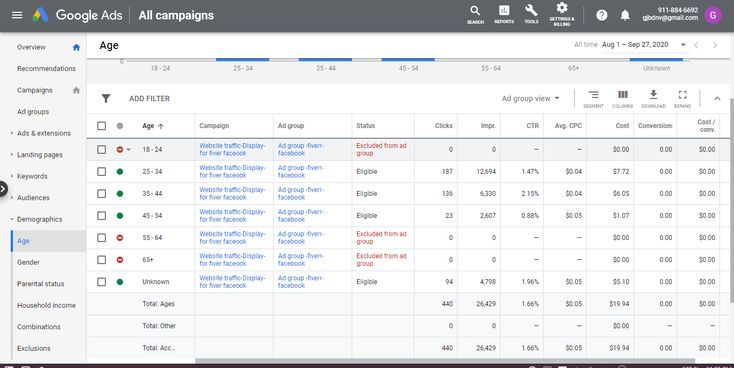
Task: Click status dot icon in header row
Action: pos(120,126)
